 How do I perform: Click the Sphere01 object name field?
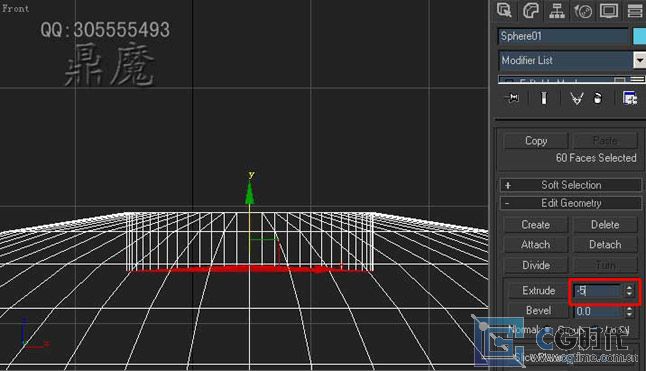[563, 36]
